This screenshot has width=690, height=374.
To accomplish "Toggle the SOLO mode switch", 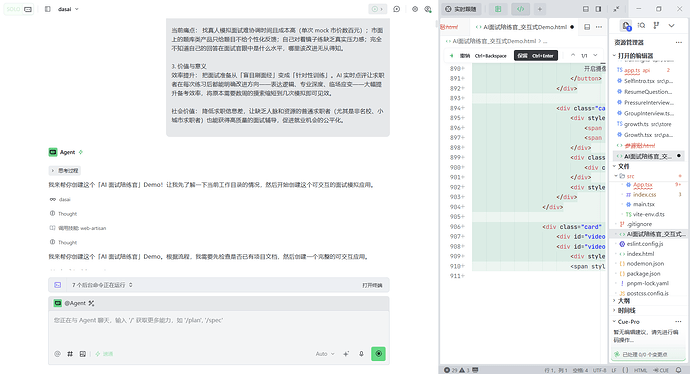I will pos(19,9).
